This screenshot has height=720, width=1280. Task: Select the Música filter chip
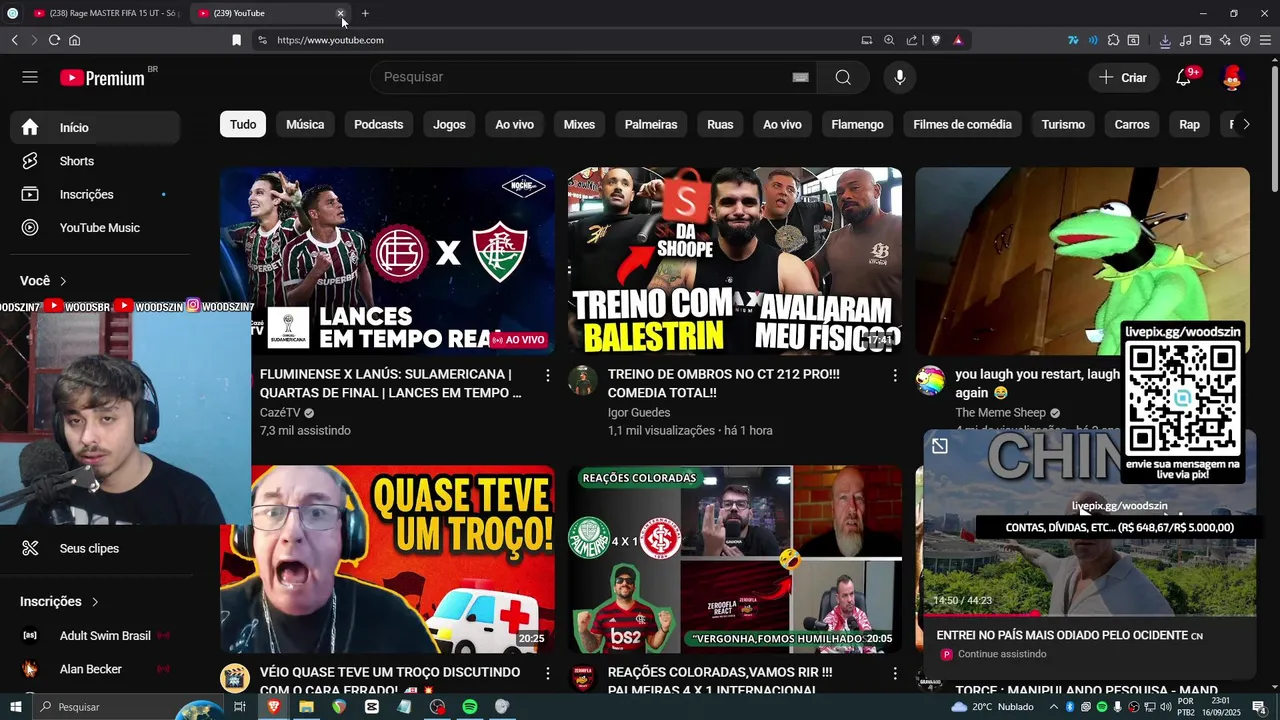[305, 124]
